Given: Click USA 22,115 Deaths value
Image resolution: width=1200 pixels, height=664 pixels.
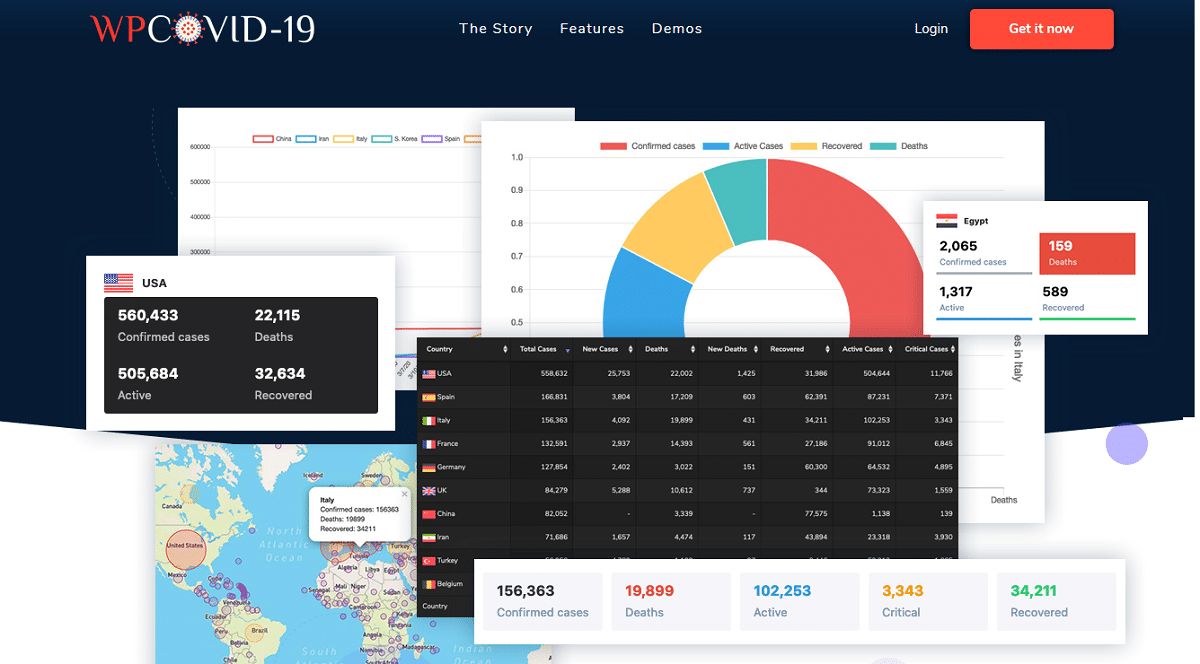Looking at the screenshot, I should pyautogui.click(x=277, y=315).
